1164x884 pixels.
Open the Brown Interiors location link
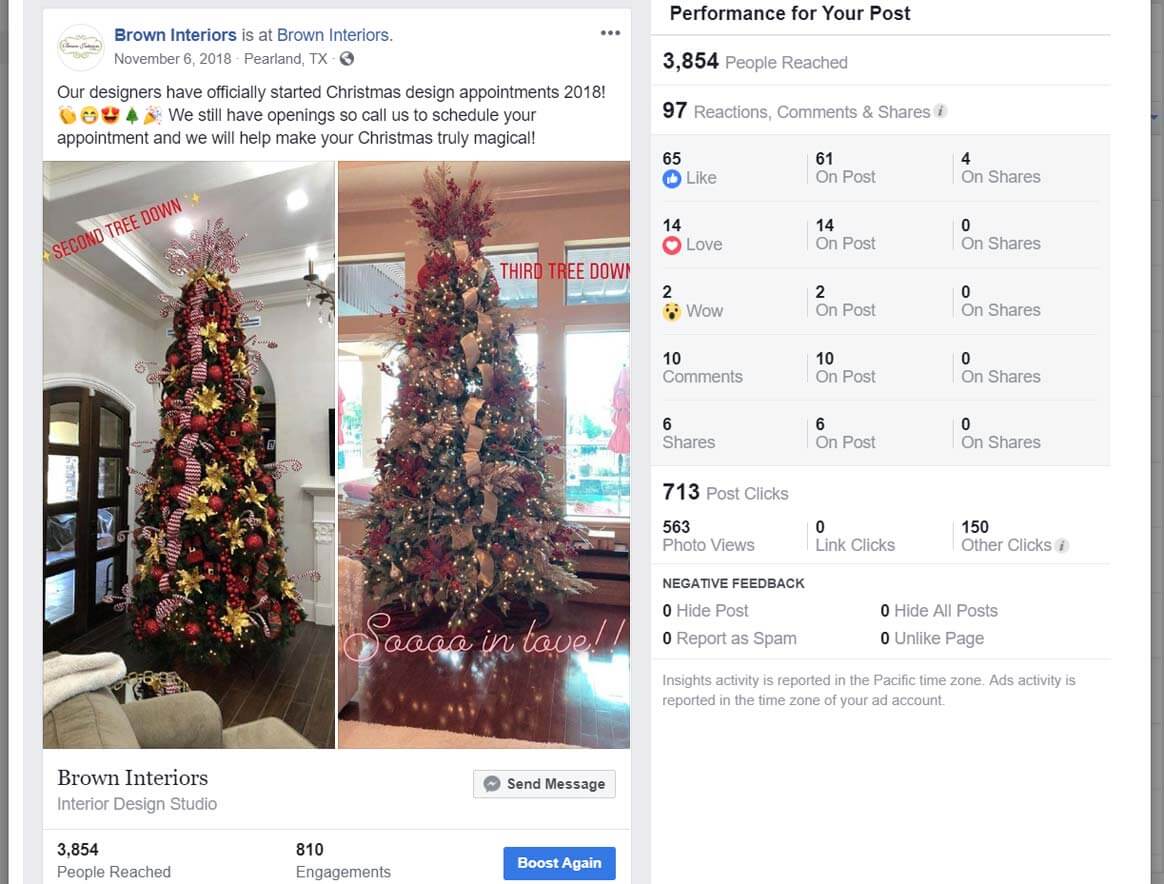(x=333, y=35)
